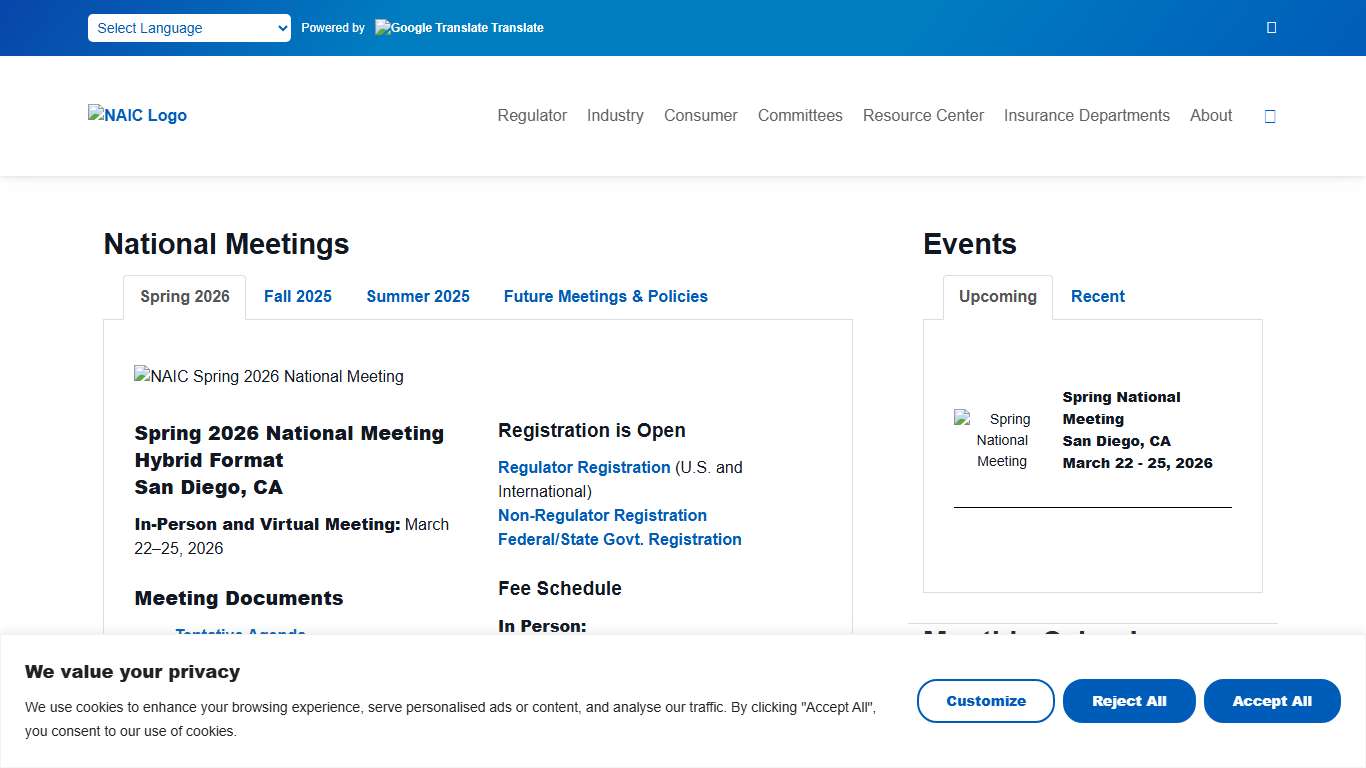
Task: Open the Select Language dropdown
Action: point(188,28)
